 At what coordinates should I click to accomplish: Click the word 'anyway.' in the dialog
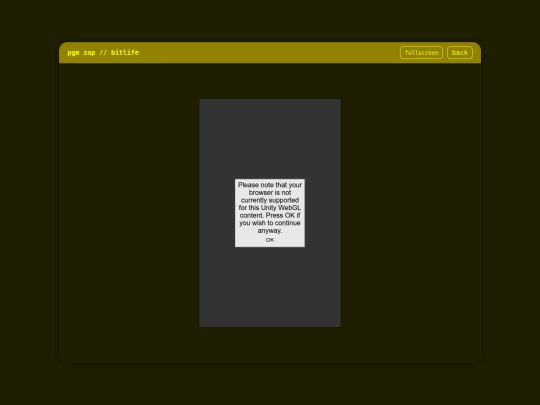point(270,230)
